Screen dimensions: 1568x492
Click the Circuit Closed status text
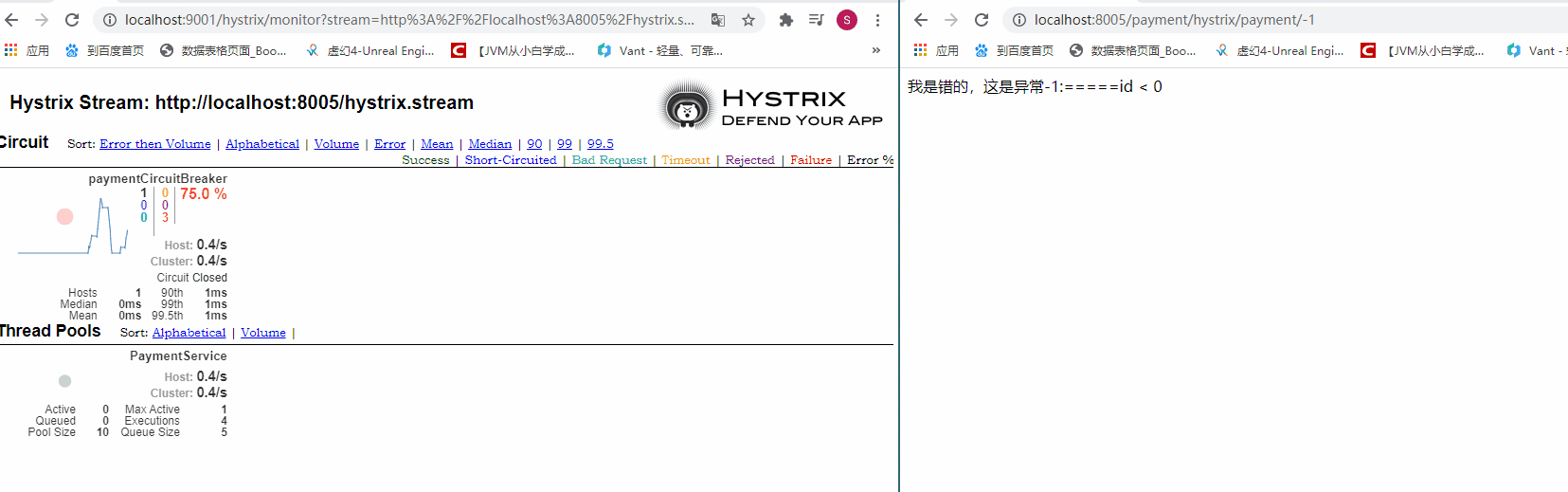coord(192,278)
